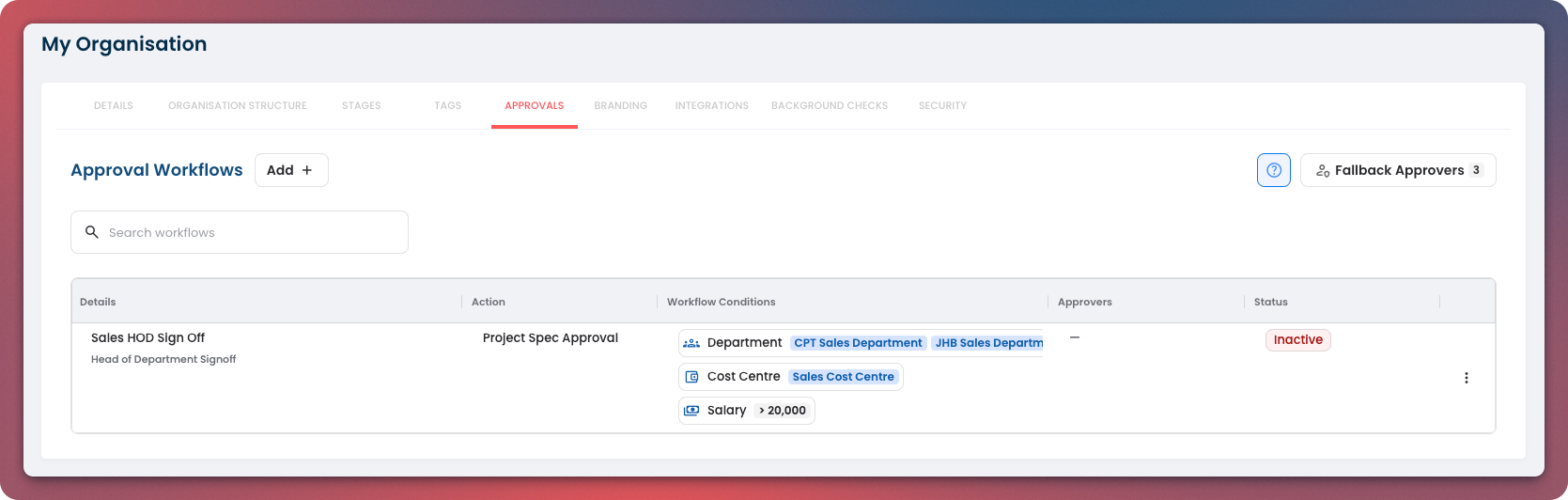Open the three-dot row actions menu
The width and height of the screenshot is (1568, 500).
(x=1467, y=378)
